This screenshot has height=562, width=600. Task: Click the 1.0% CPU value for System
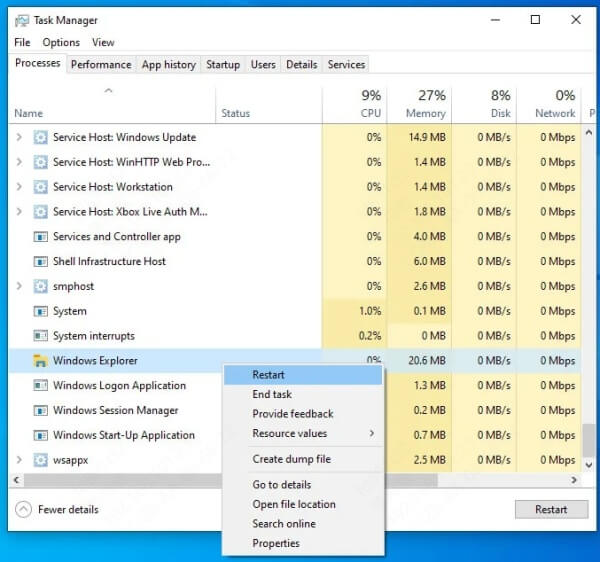(x=370, y=311)
